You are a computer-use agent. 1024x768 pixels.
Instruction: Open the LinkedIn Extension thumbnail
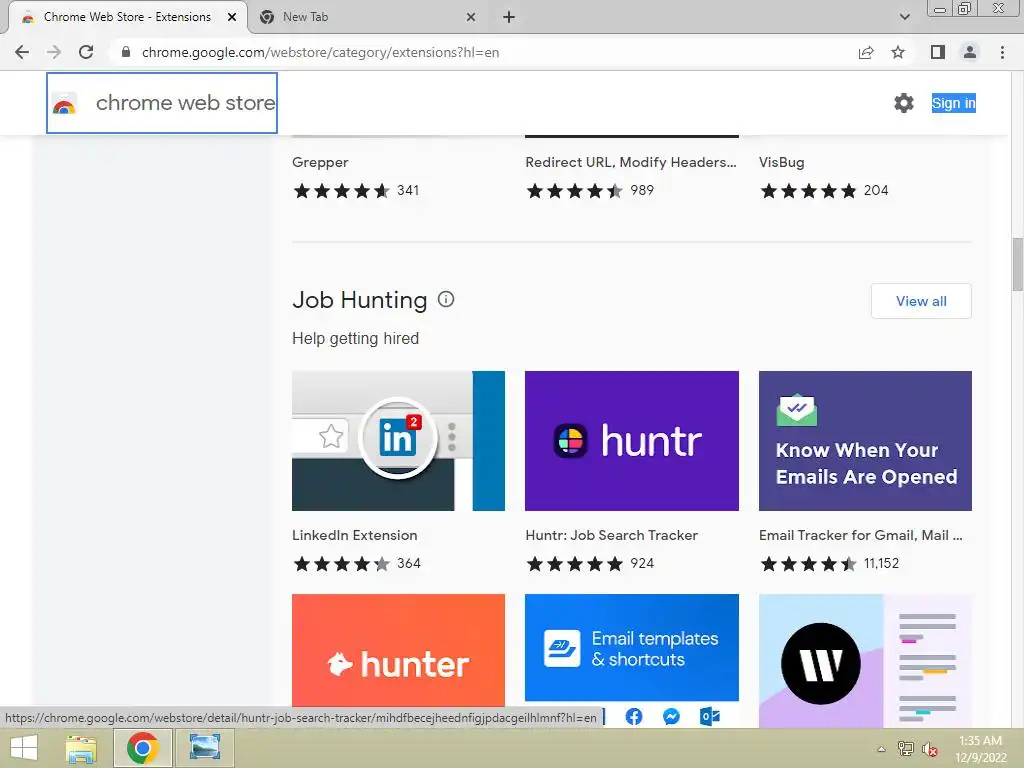398,441
